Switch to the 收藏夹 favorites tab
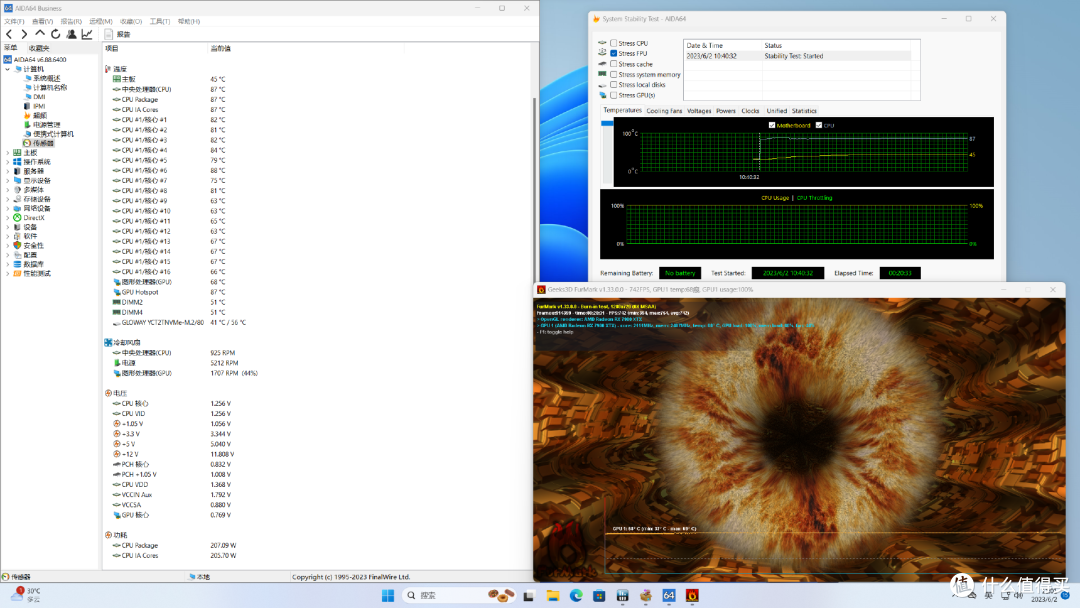The image size is (1080, 608). [39, 48]
